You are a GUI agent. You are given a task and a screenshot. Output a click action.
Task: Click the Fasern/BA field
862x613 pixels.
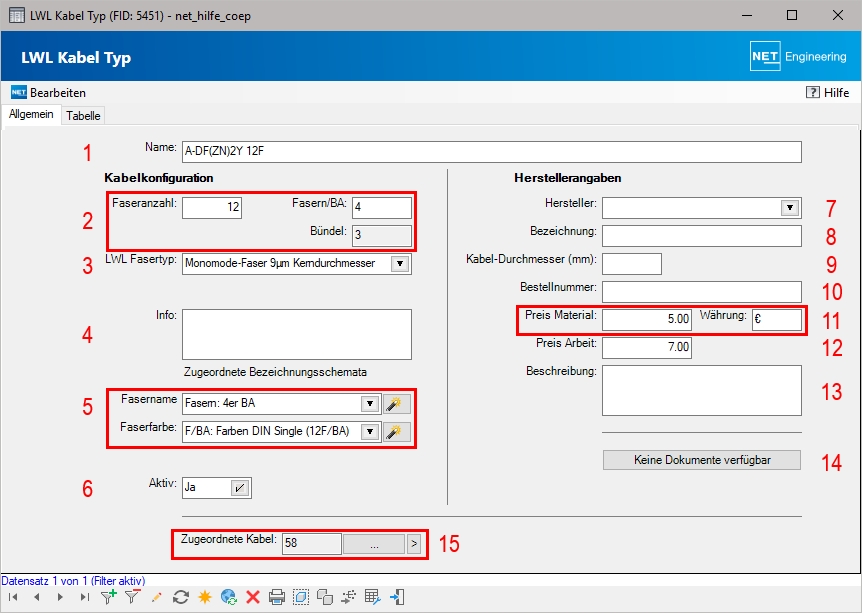382,207
